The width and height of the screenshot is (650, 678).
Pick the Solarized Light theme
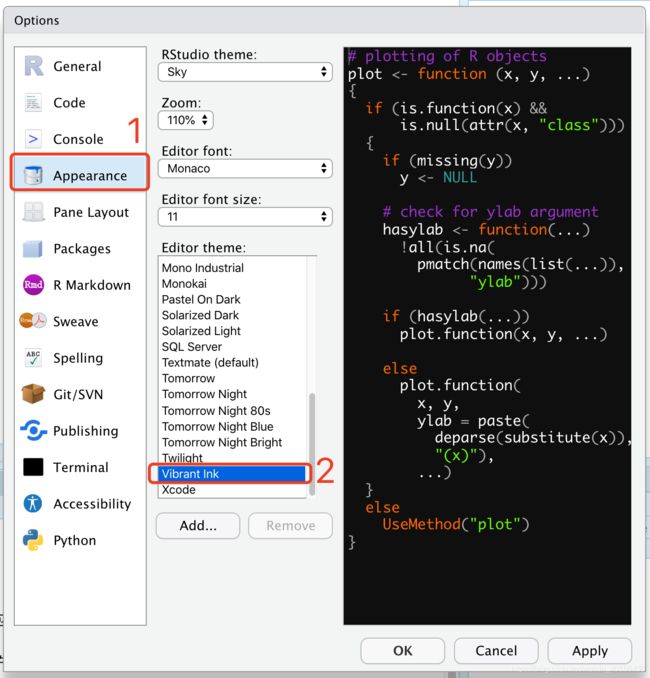click(233, 331)
